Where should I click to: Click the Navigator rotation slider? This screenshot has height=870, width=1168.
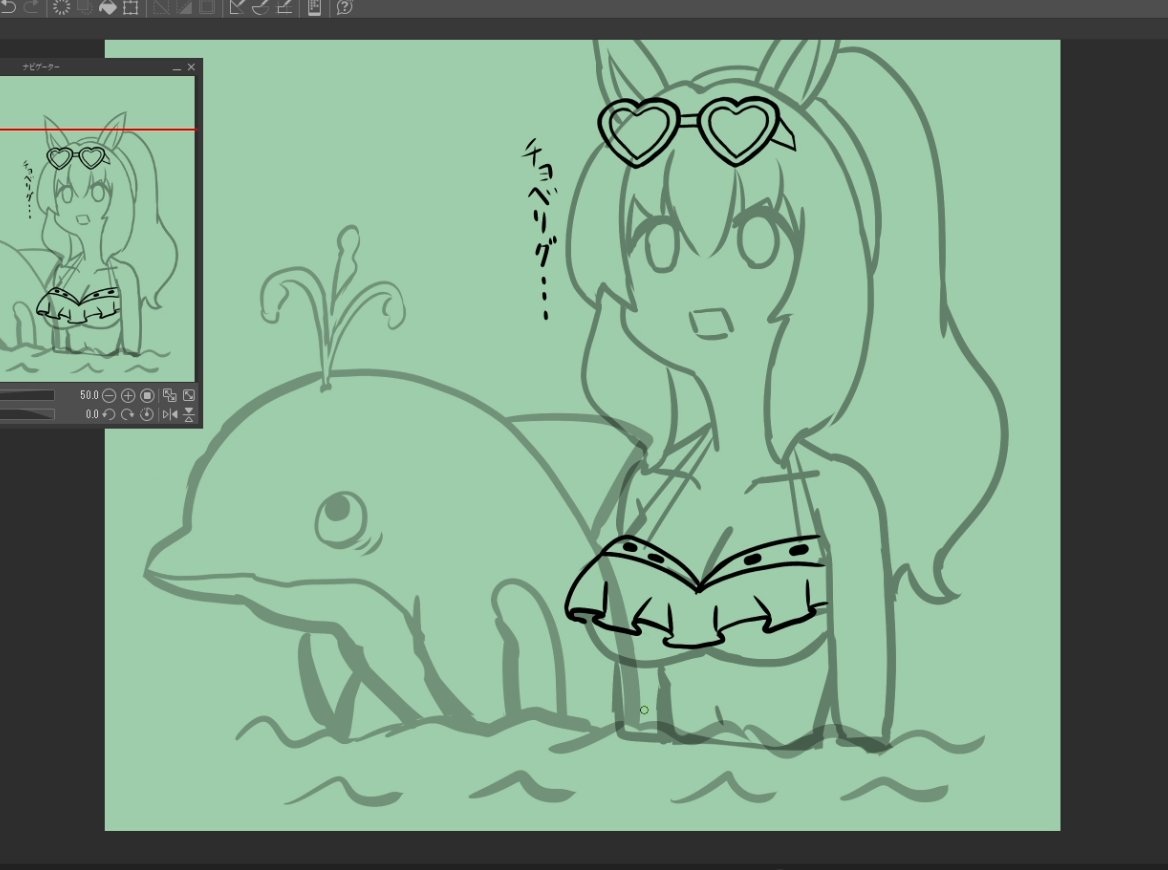tap(27, 414)
